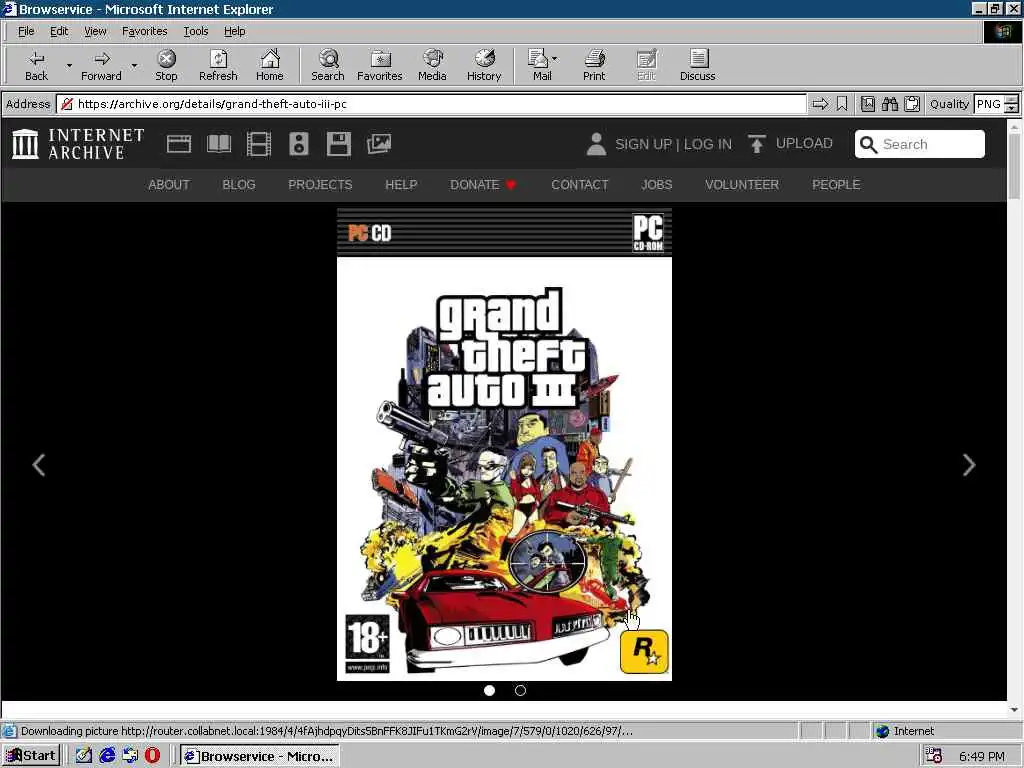Screen dimensions: 1024x768
Task: Open the Media toolbar button
Action: (x=432, y=65)
